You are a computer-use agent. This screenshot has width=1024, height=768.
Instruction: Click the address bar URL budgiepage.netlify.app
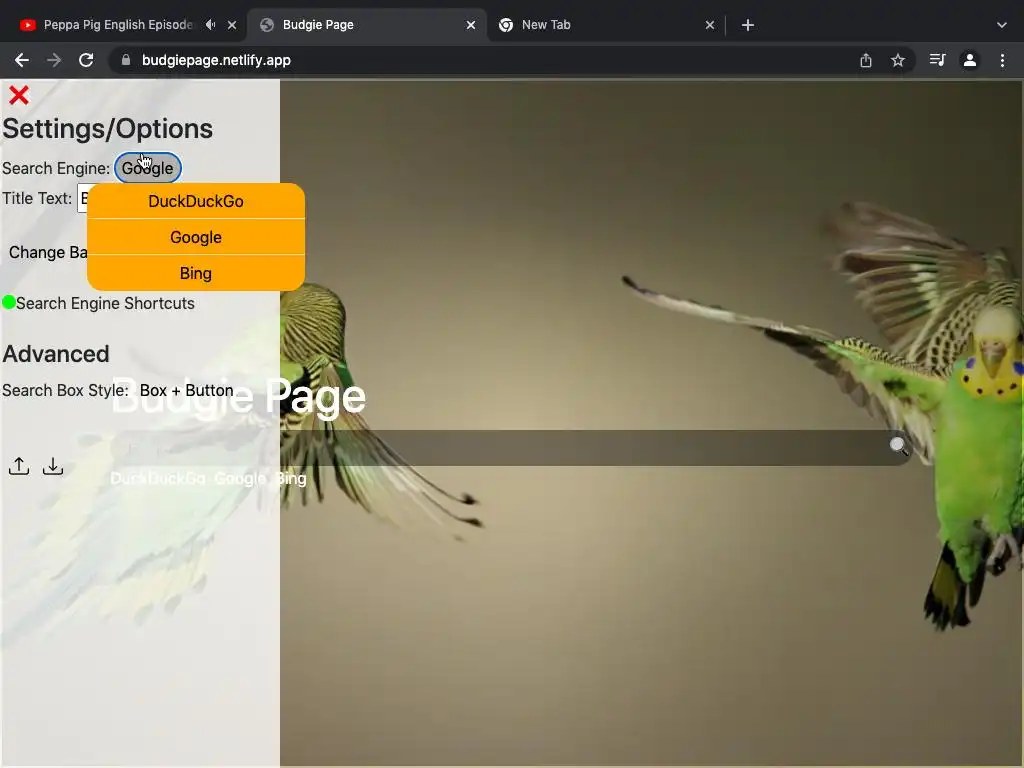point(216,60)
